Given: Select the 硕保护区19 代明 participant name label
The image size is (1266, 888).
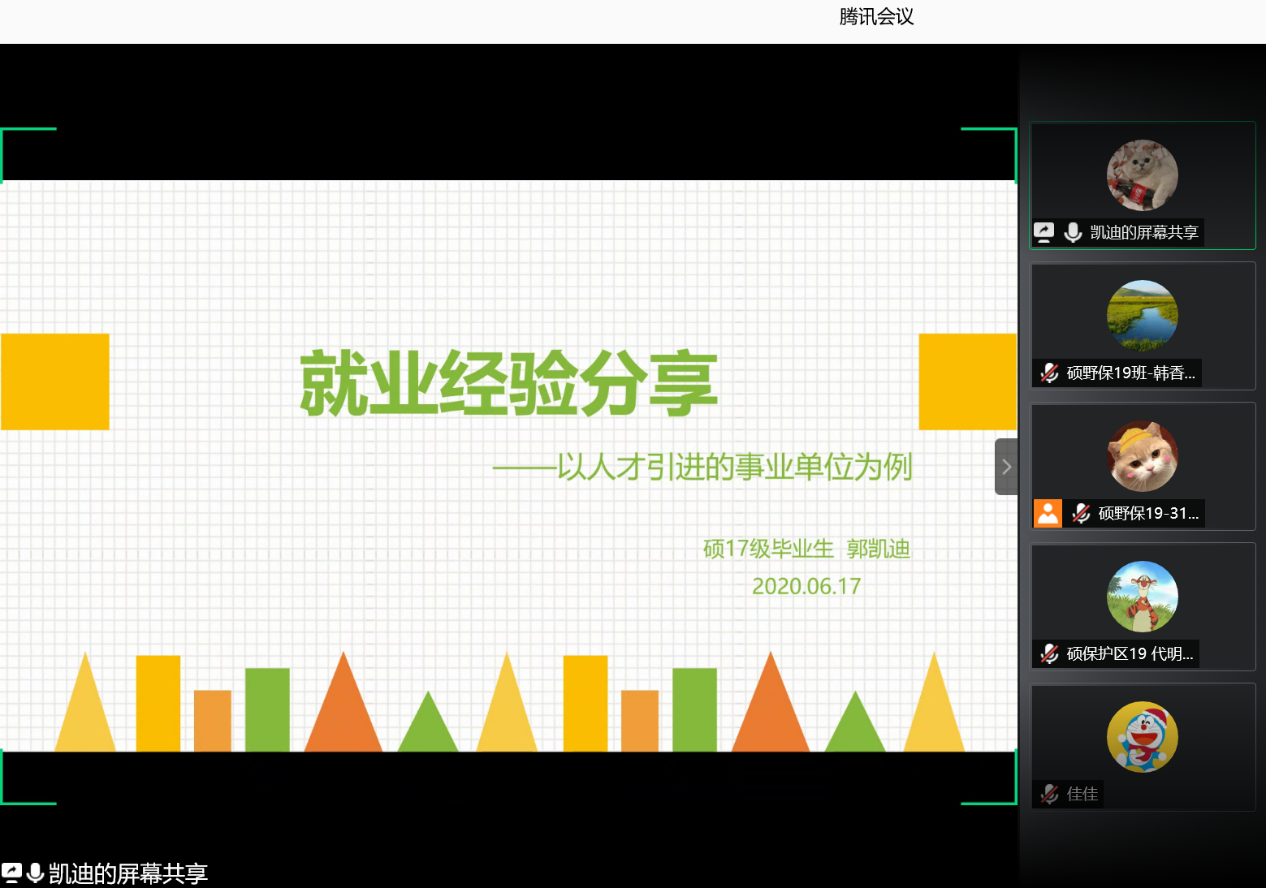Looking at the screenshot, I should pos(1129,654).
